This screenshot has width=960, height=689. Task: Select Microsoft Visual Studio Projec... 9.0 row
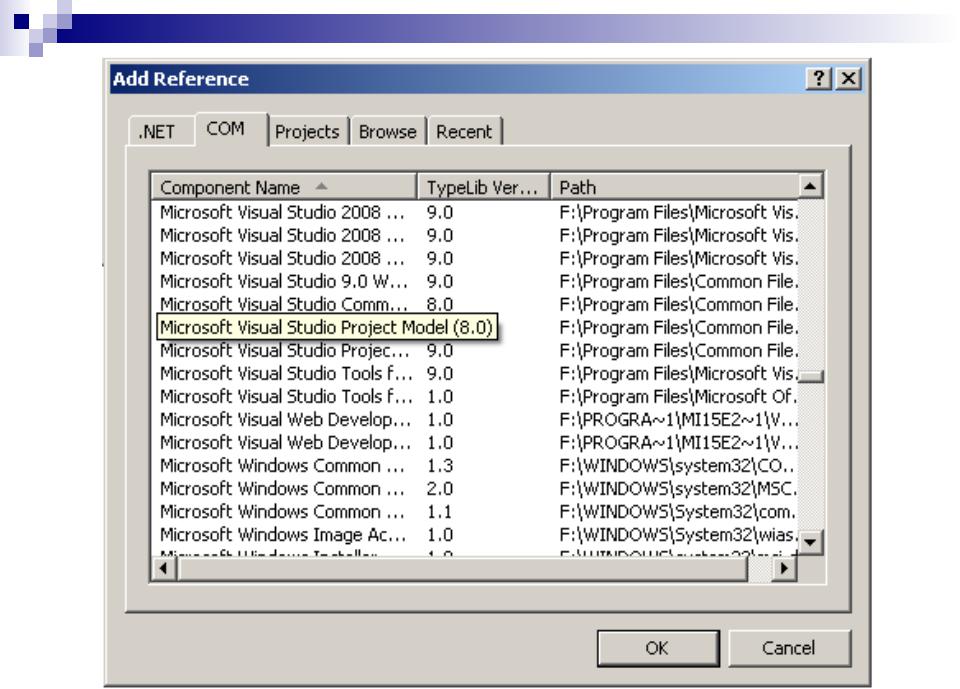pos(474,351)
